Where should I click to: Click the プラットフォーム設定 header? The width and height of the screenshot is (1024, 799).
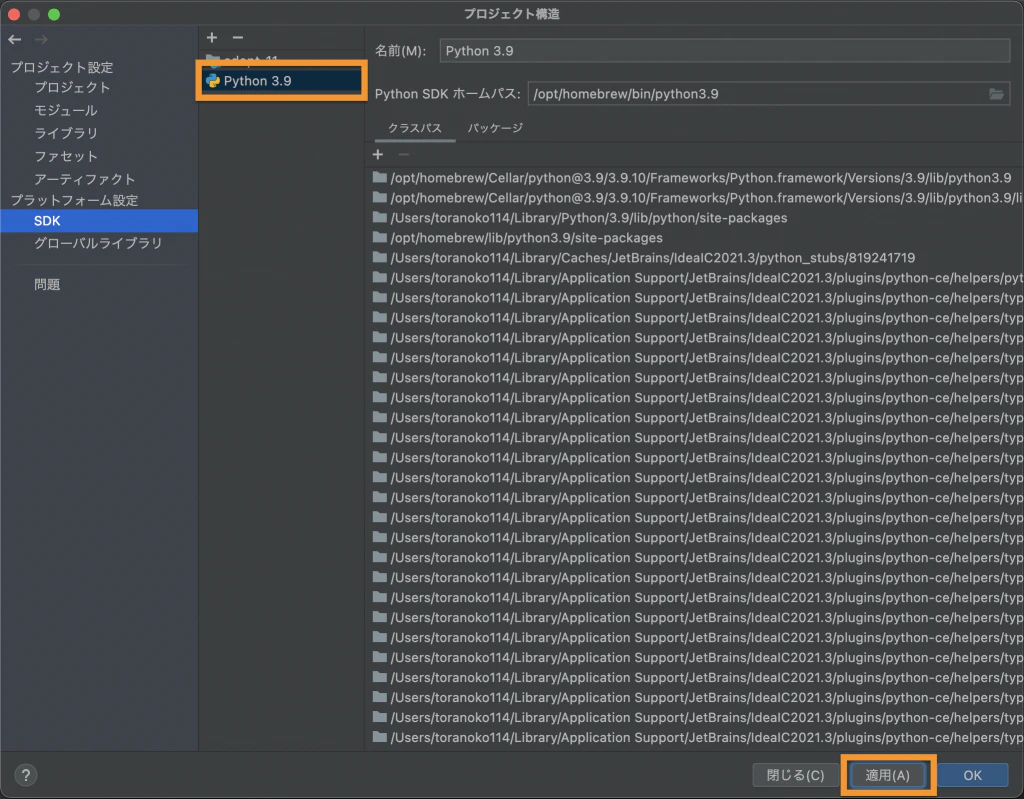74,200
